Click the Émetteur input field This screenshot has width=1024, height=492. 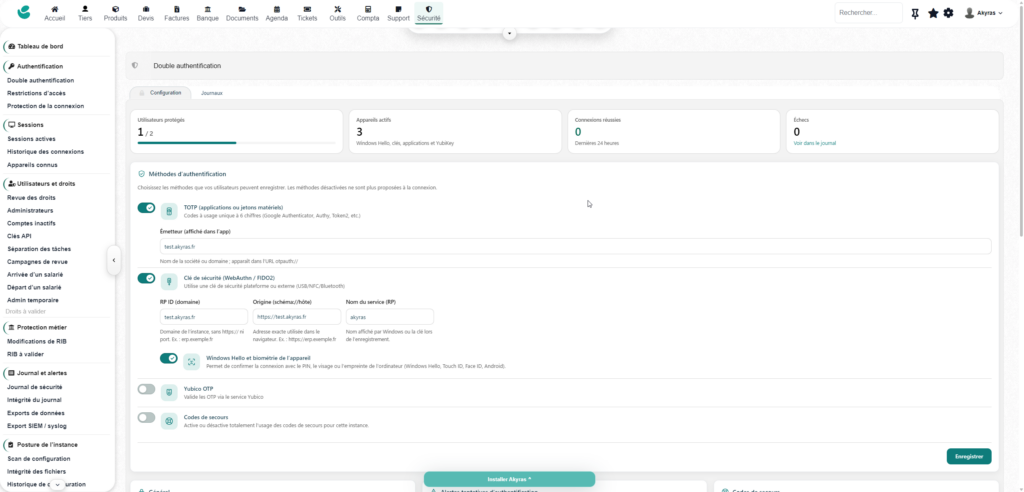tap(575, 246)
